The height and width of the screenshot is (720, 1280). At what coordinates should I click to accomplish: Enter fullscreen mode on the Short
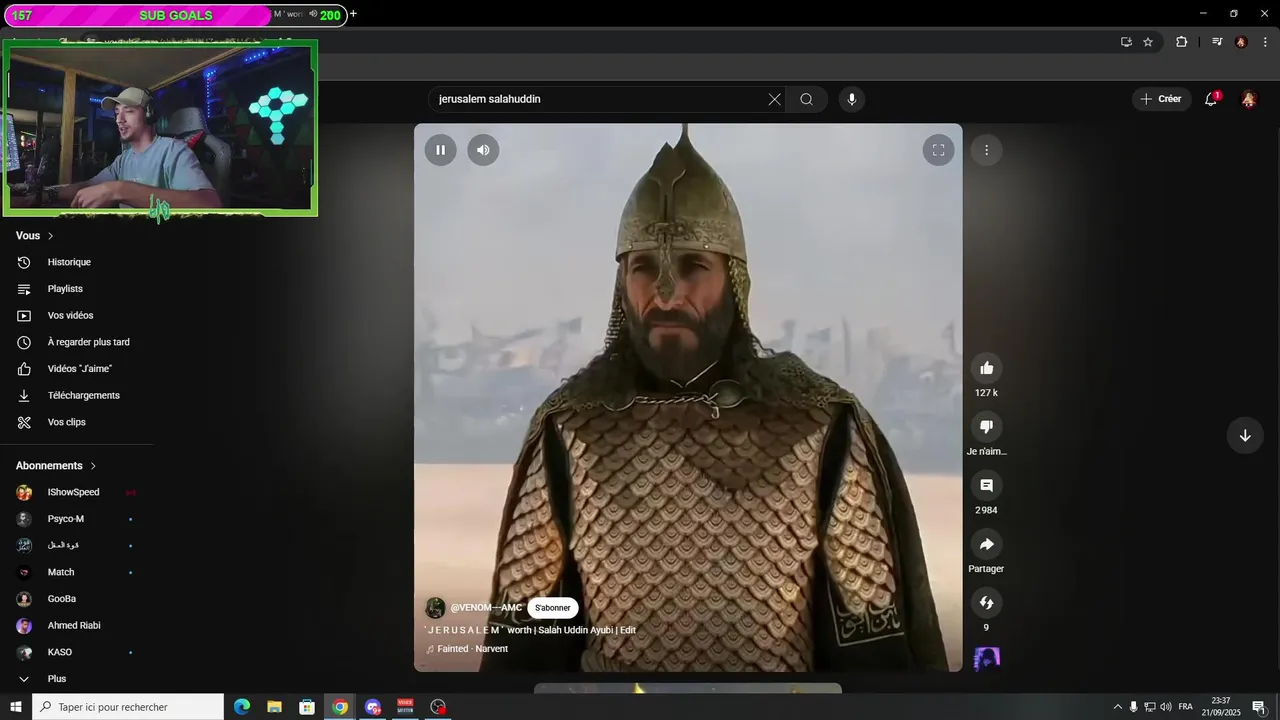coord(938,150)
